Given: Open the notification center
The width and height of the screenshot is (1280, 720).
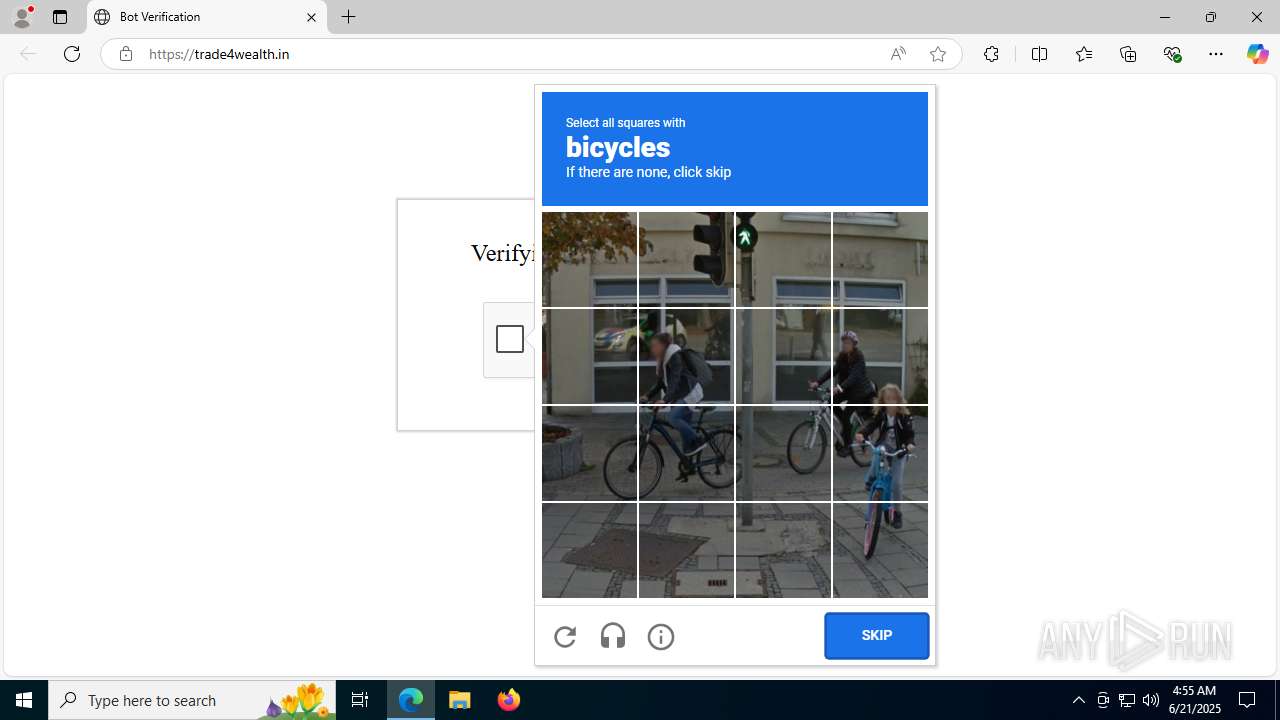Looking at the screenshot, I should pos(1248,700).
